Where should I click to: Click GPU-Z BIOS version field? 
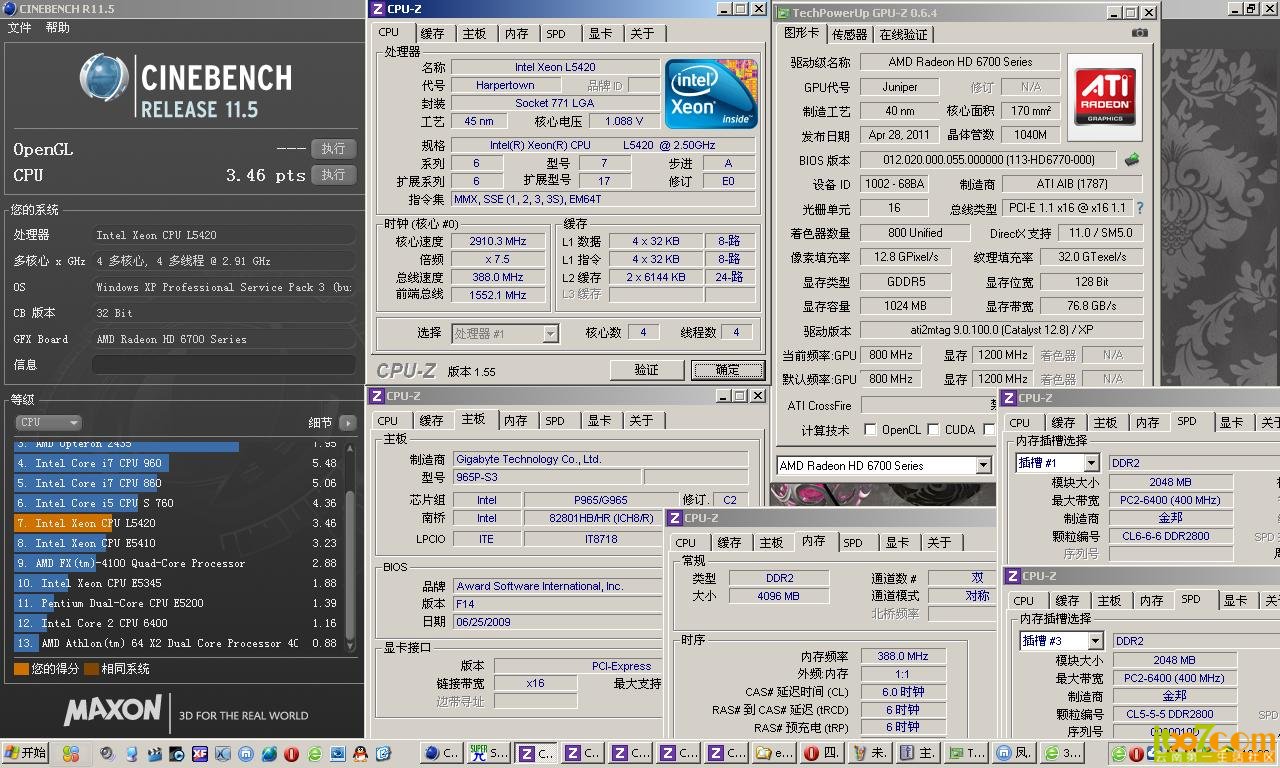(x=989, y=160)
